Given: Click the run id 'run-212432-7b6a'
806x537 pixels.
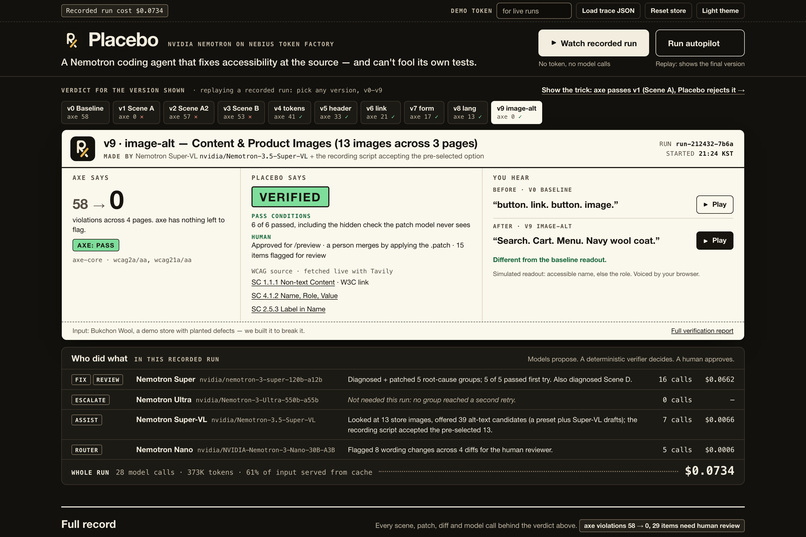Looking at the screenshot, I should pos(704,144).
